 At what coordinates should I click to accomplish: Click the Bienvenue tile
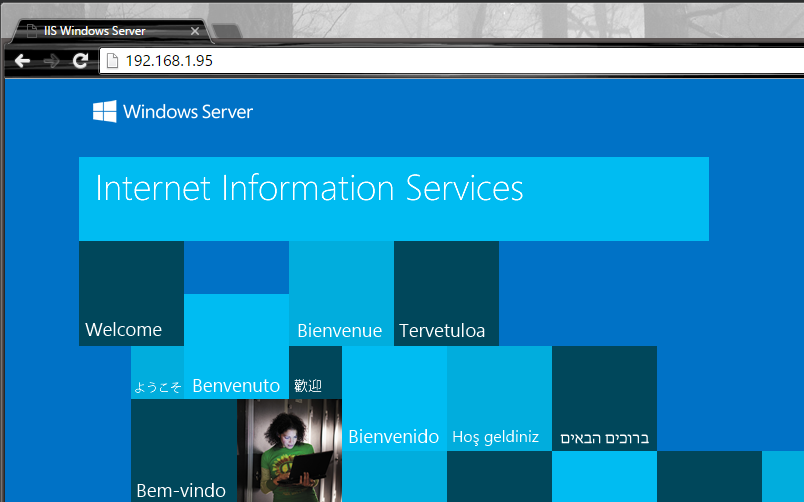(341, 293)
